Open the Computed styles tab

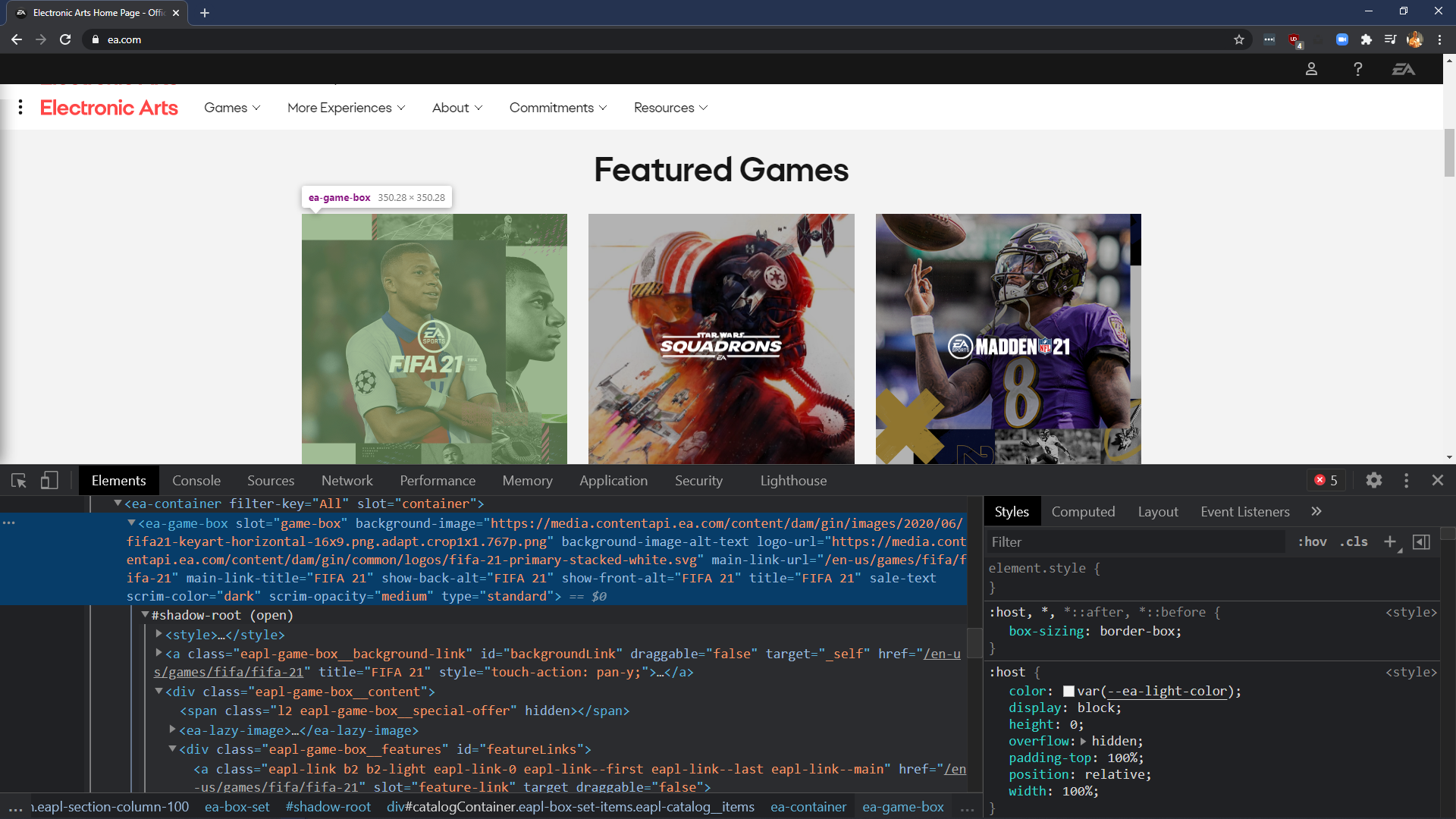coord(1082,512)
